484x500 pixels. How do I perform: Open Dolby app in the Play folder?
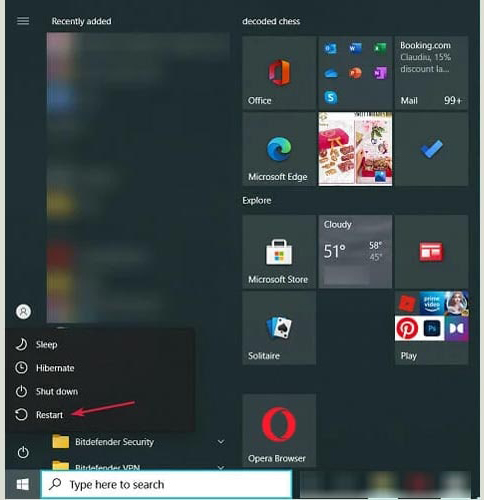[456, 328]
